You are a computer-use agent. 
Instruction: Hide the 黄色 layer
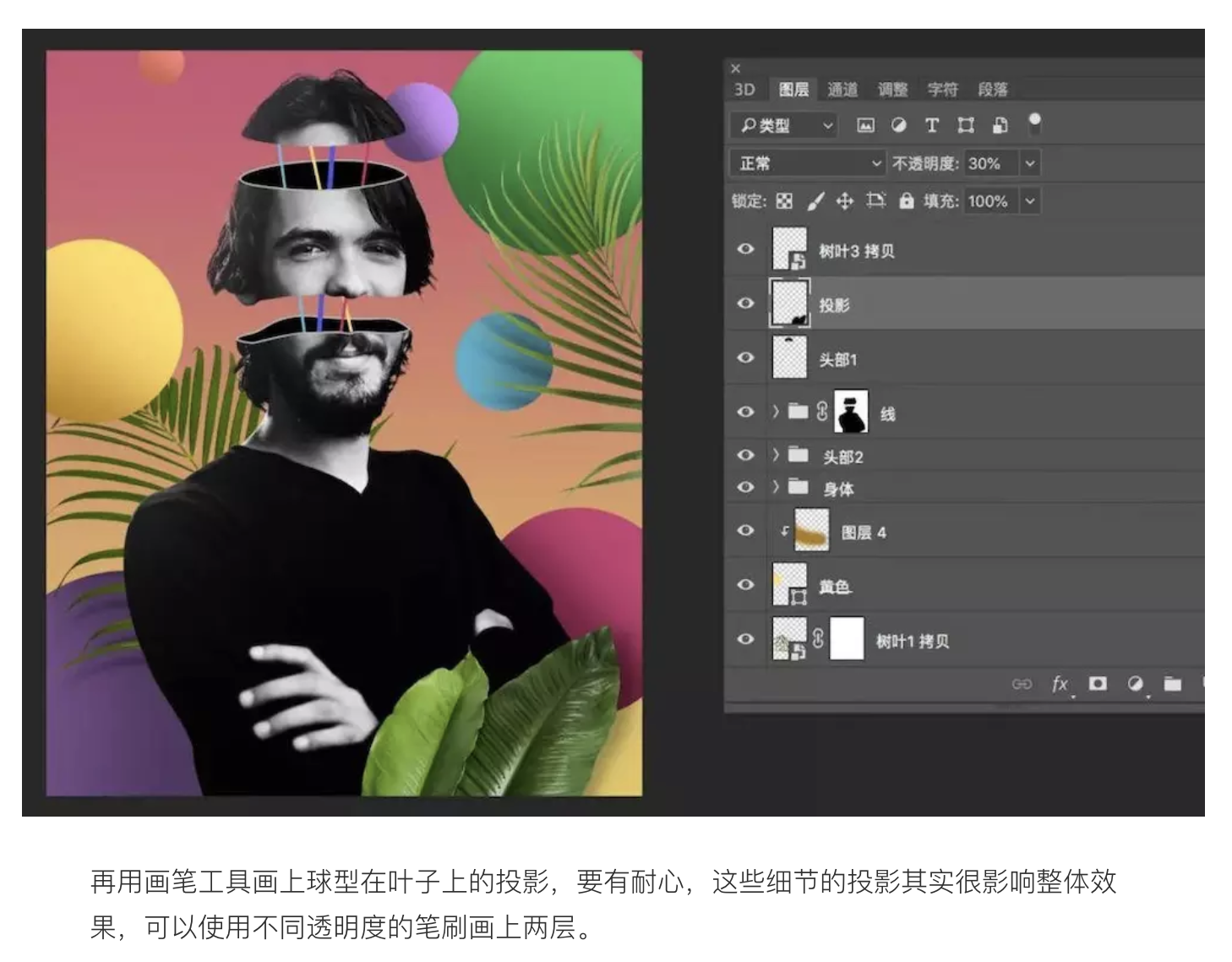pyautogui.click(x=745, y=584)
